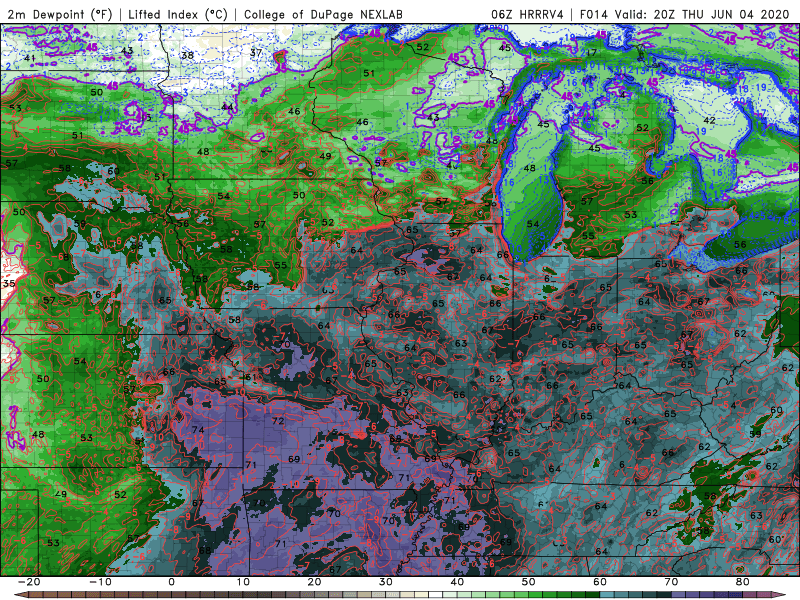Click the 42 dewpoint value on the map
Image resolution: width=800 pixels, height=600 pixels.
pos(709,120)
